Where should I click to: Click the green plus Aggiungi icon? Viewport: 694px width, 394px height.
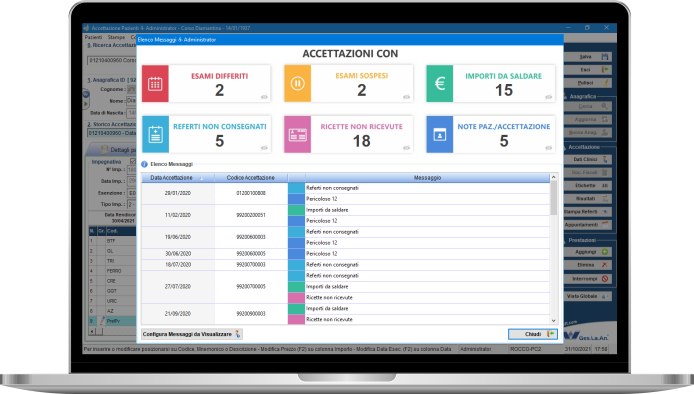605,252
